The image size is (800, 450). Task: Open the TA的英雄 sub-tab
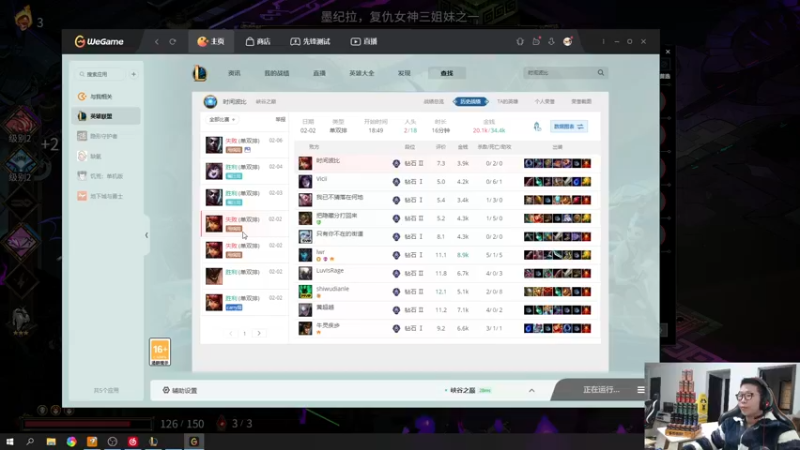507,102
